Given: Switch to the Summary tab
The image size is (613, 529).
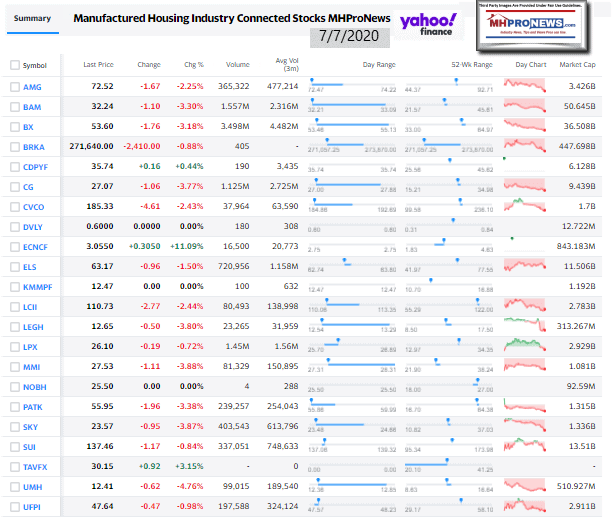Looking at the screenshot, I should pyautogui.click(x=31, y=18).
